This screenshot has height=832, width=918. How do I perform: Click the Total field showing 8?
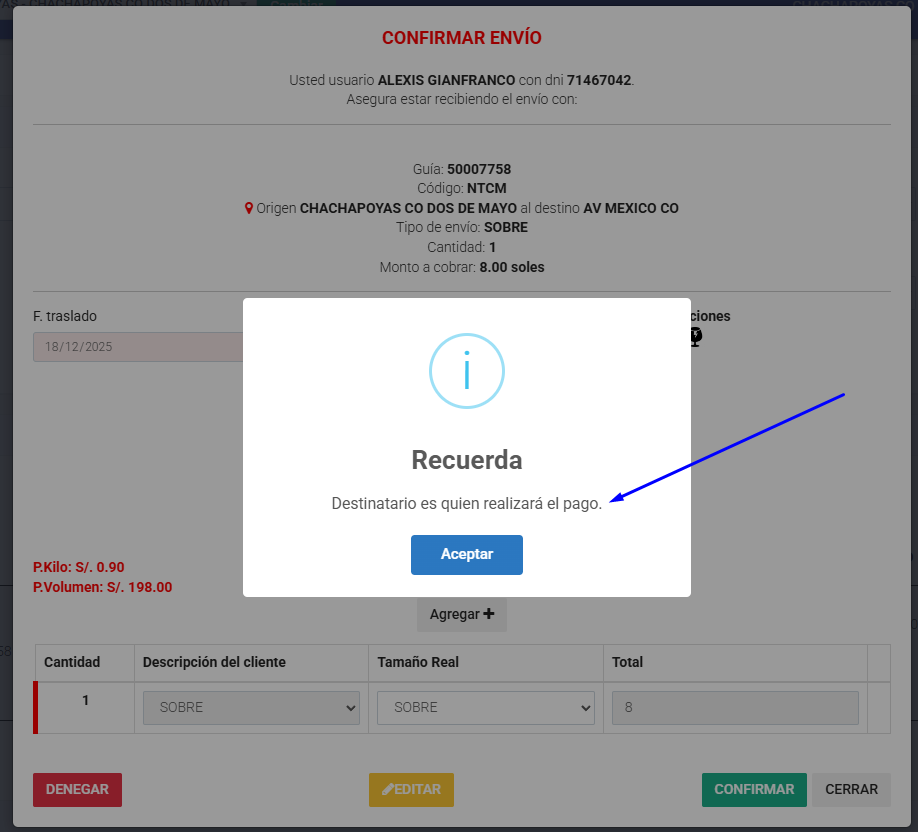734,707
